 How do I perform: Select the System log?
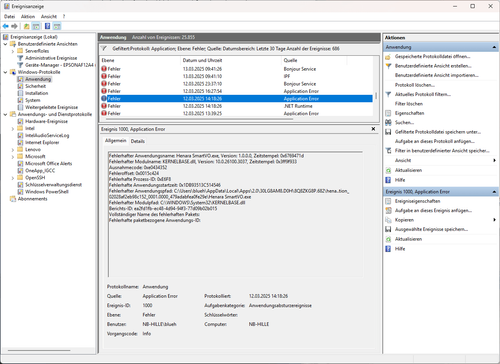point(33,100)
